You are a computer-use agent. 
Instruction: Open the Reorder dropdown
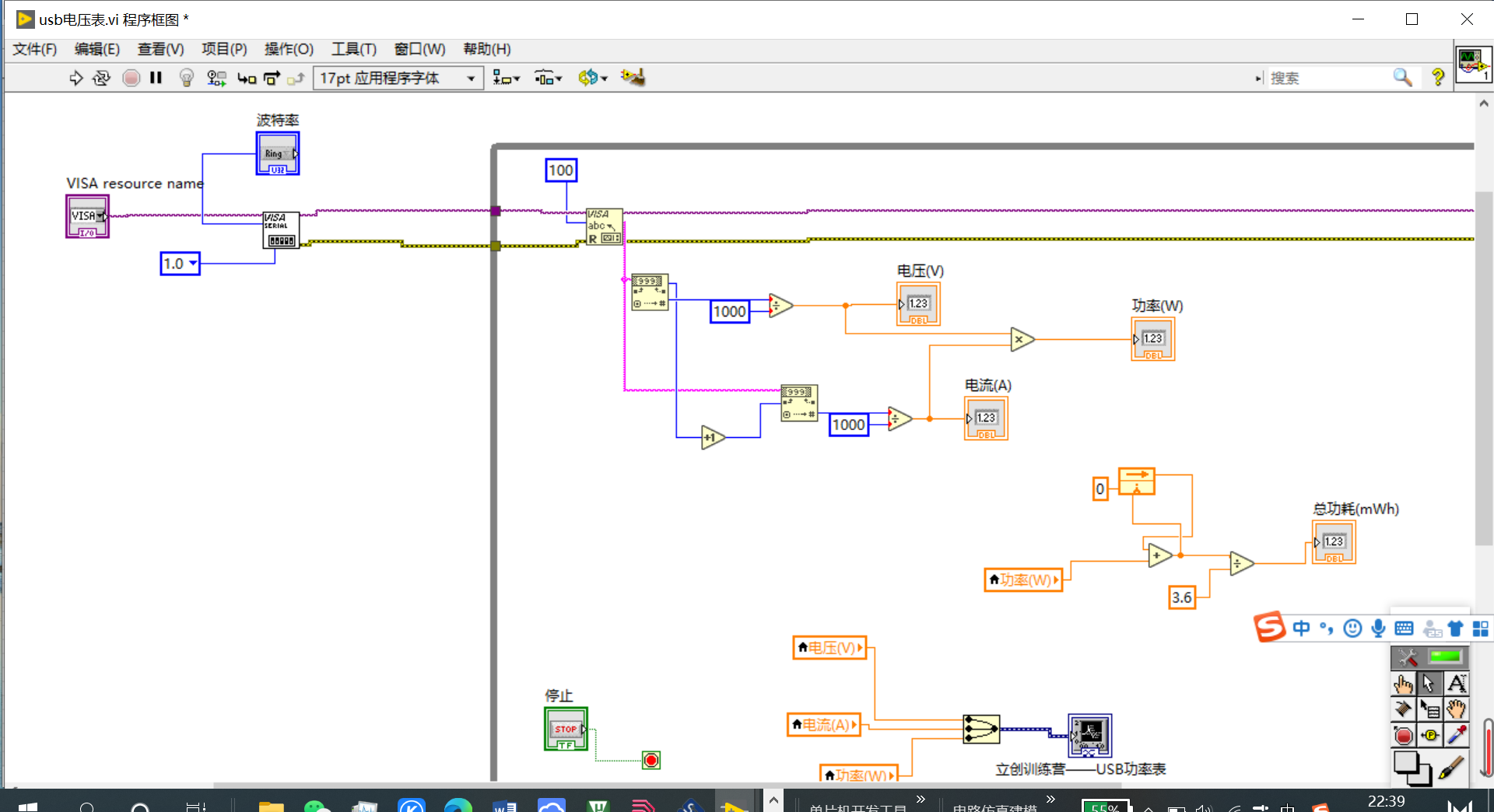click(x=593, y=78)
